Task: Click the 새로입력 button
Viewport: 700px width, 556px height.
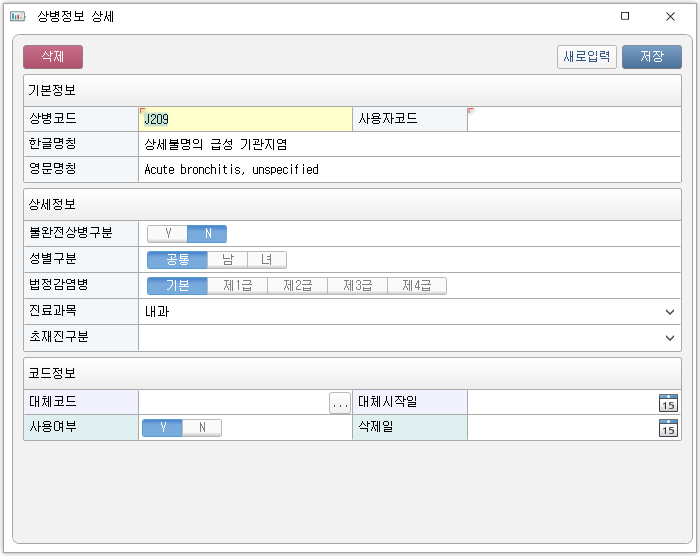Action: 587,57
